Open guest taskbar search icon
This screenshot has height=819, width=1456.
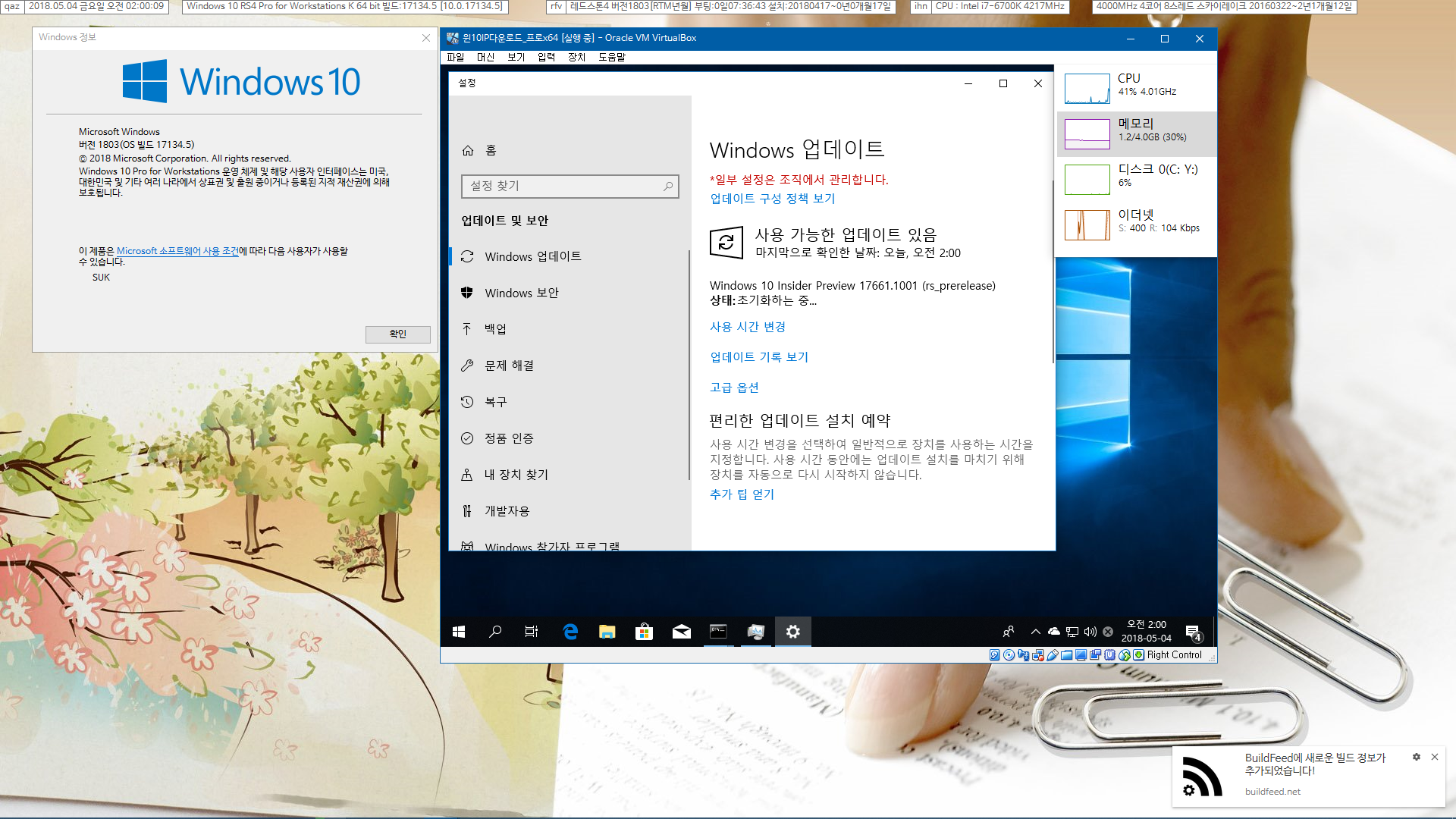pos(495,632)
